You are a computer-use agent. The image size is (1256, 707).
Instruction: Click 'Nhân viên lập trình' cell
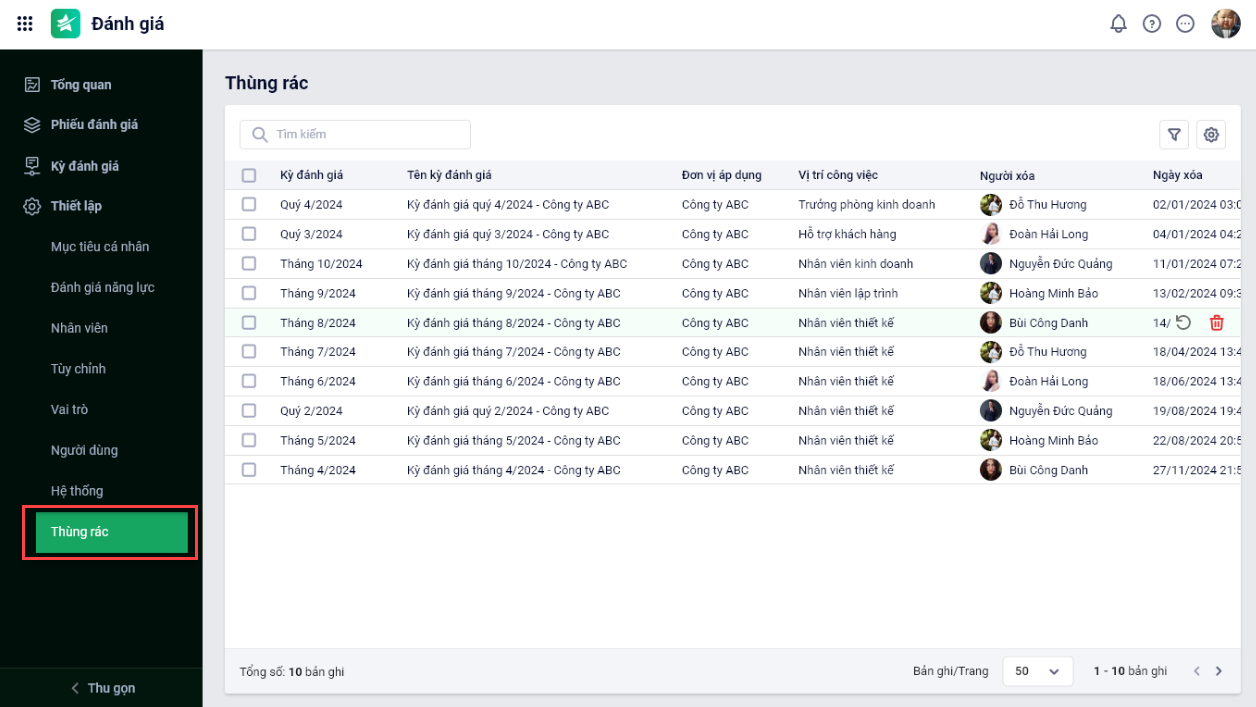pos(848,293)
